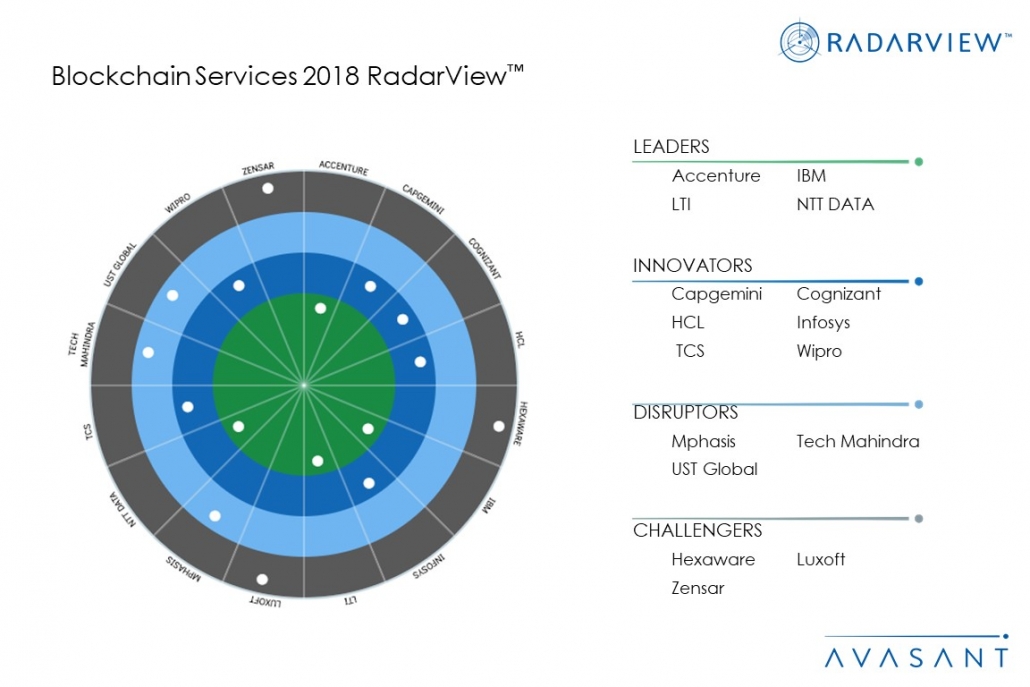Click the dark blue dot beside Innovators line

[x=918, y=281]
